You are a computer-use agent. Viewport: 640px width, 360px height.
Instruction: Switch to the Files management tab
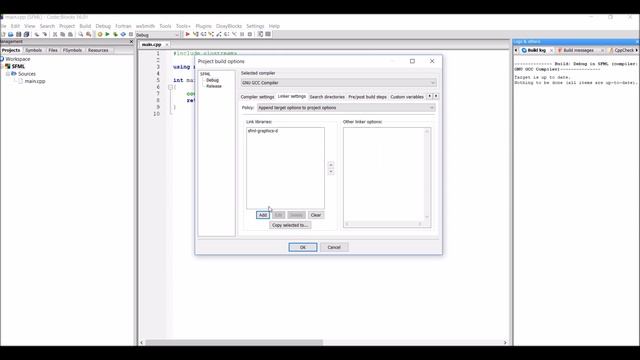coord(53,50)
